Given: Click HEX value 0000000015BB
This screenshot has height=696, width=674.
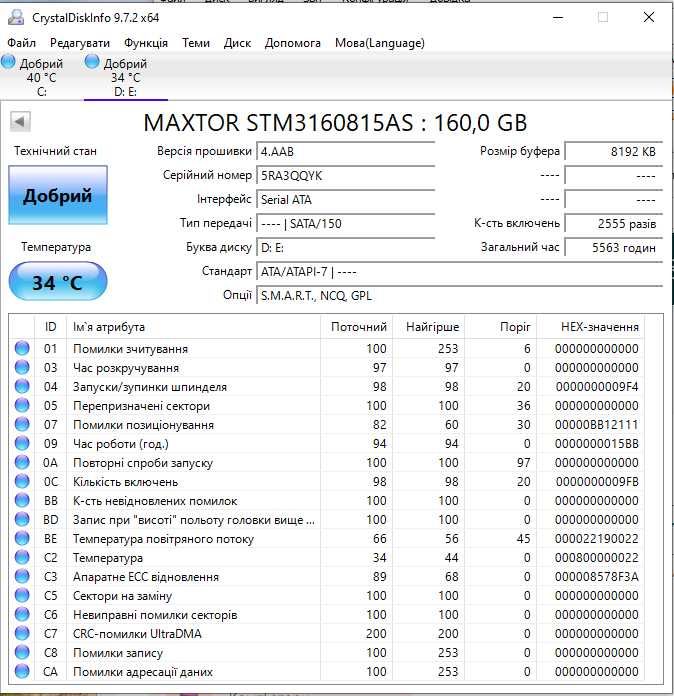Looking at the screenshot, I should pos(596,444).
